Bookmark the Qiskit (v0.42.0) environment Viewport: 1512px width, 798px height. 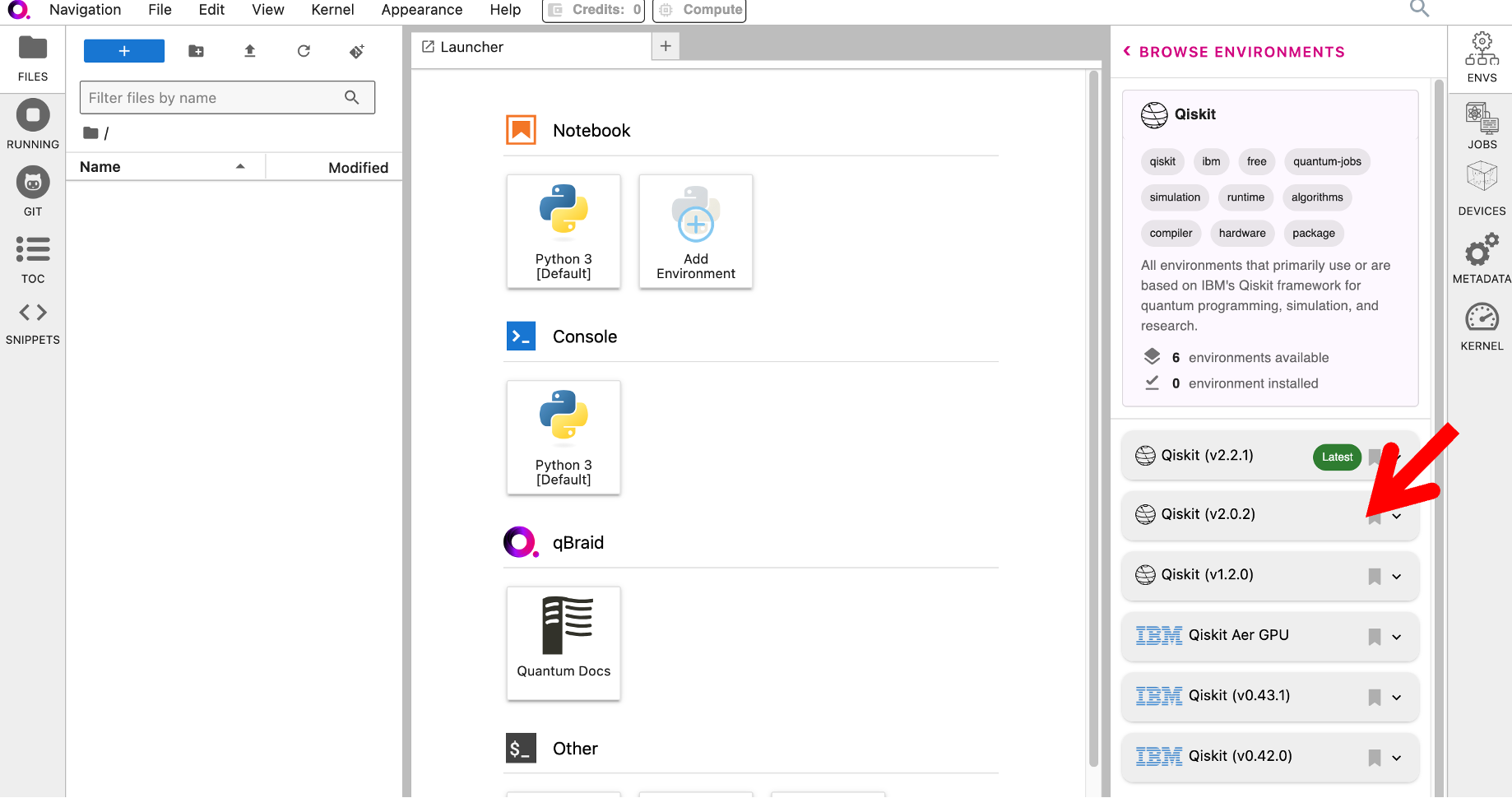[x=1374, y=758]
